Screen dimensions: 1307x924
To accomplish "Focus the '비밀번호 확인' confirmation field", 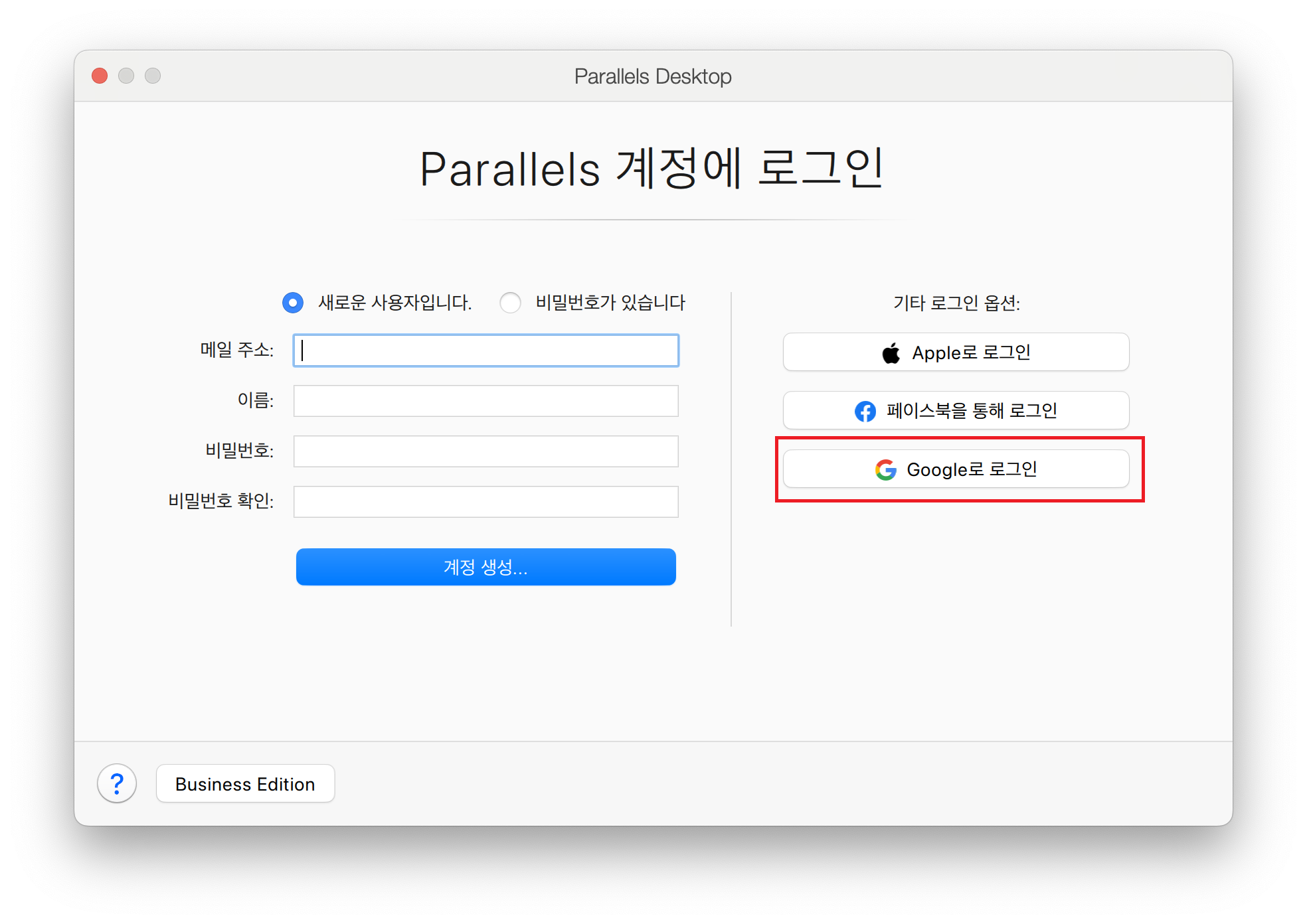I will 485,502.
